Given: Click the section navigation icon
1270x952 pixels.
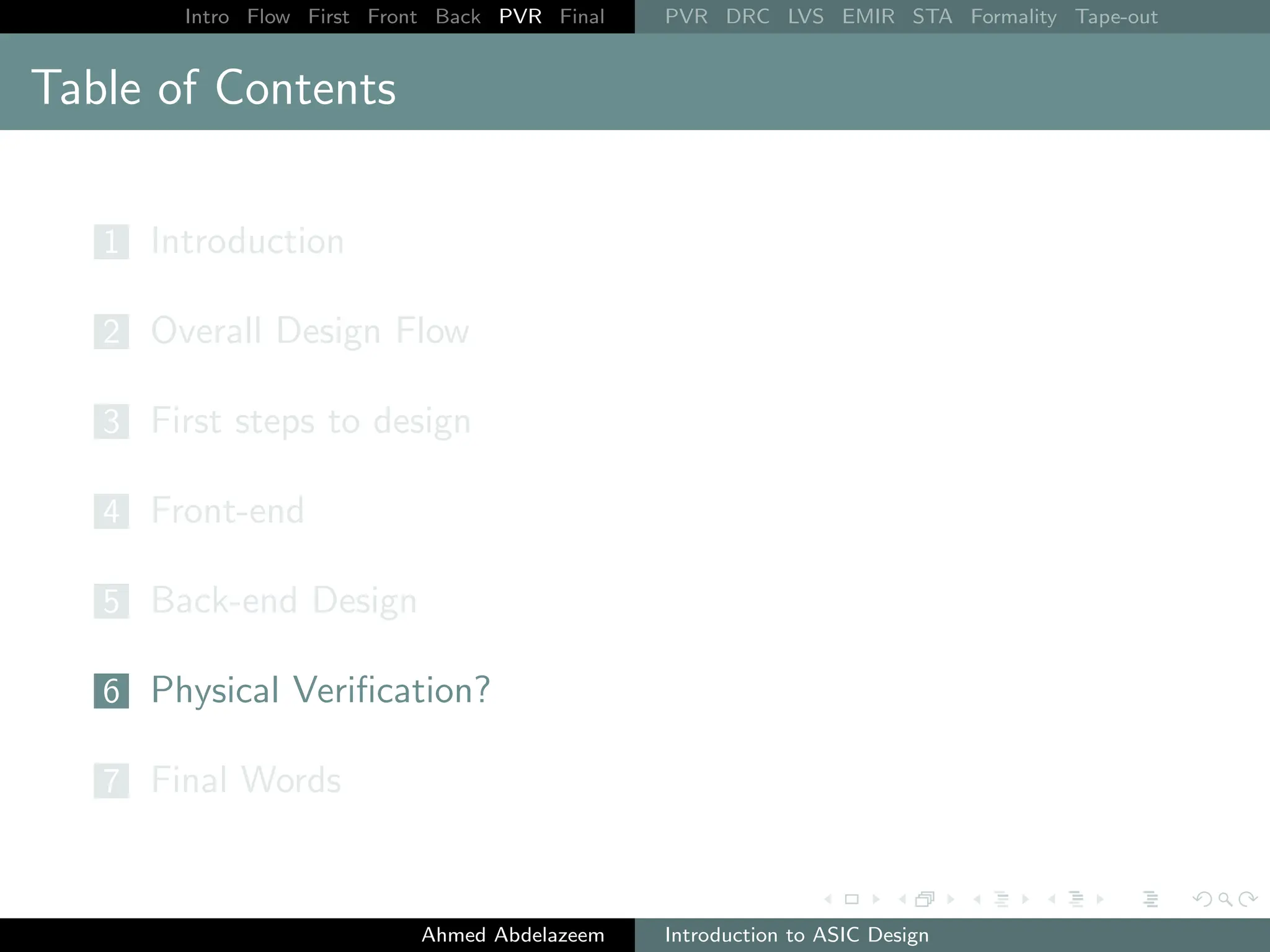Looking at the screenshot, I should tap(1076, 899).
